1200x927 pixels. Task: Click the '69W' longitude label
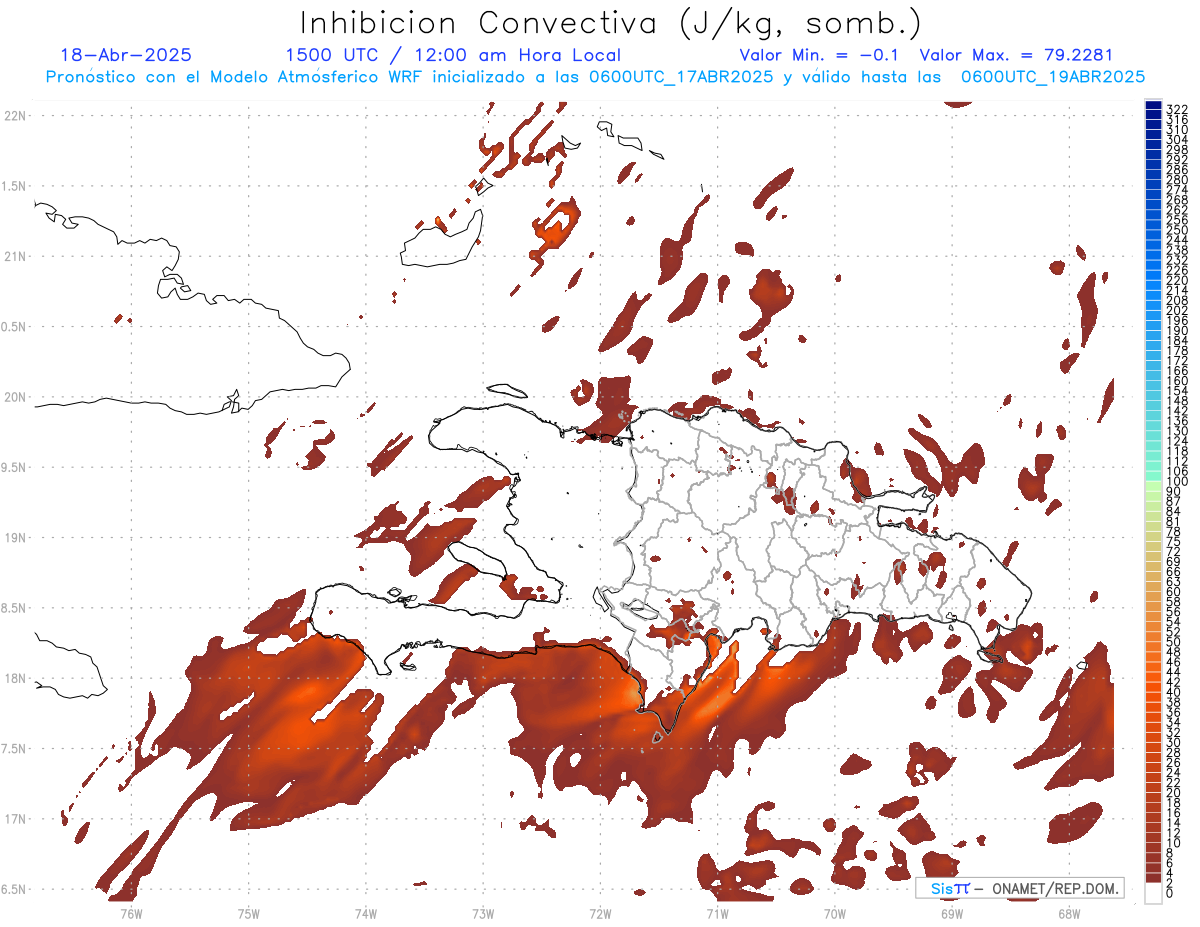952,913
